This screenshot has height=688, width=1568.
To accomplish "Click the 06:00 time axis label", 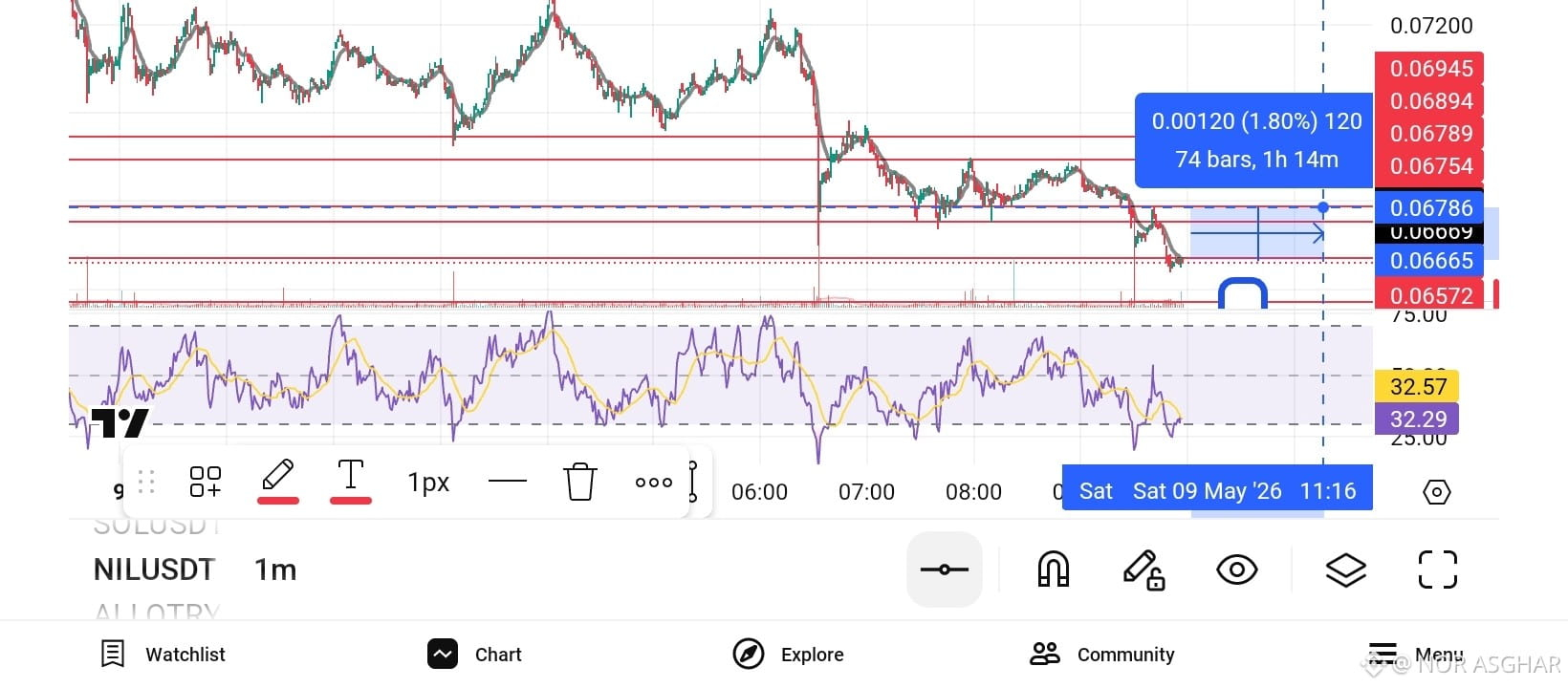I will click(x=759, y=492).
